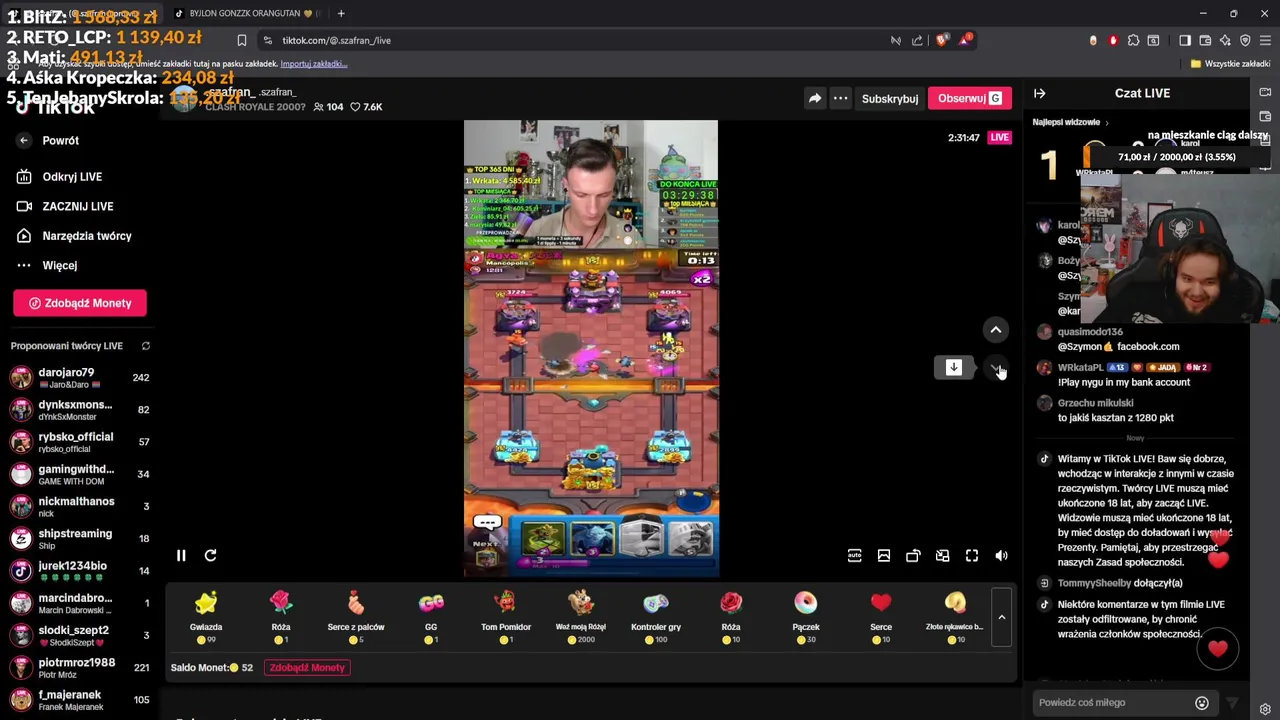Pause the live stream playback

click(x=181, y=555)
